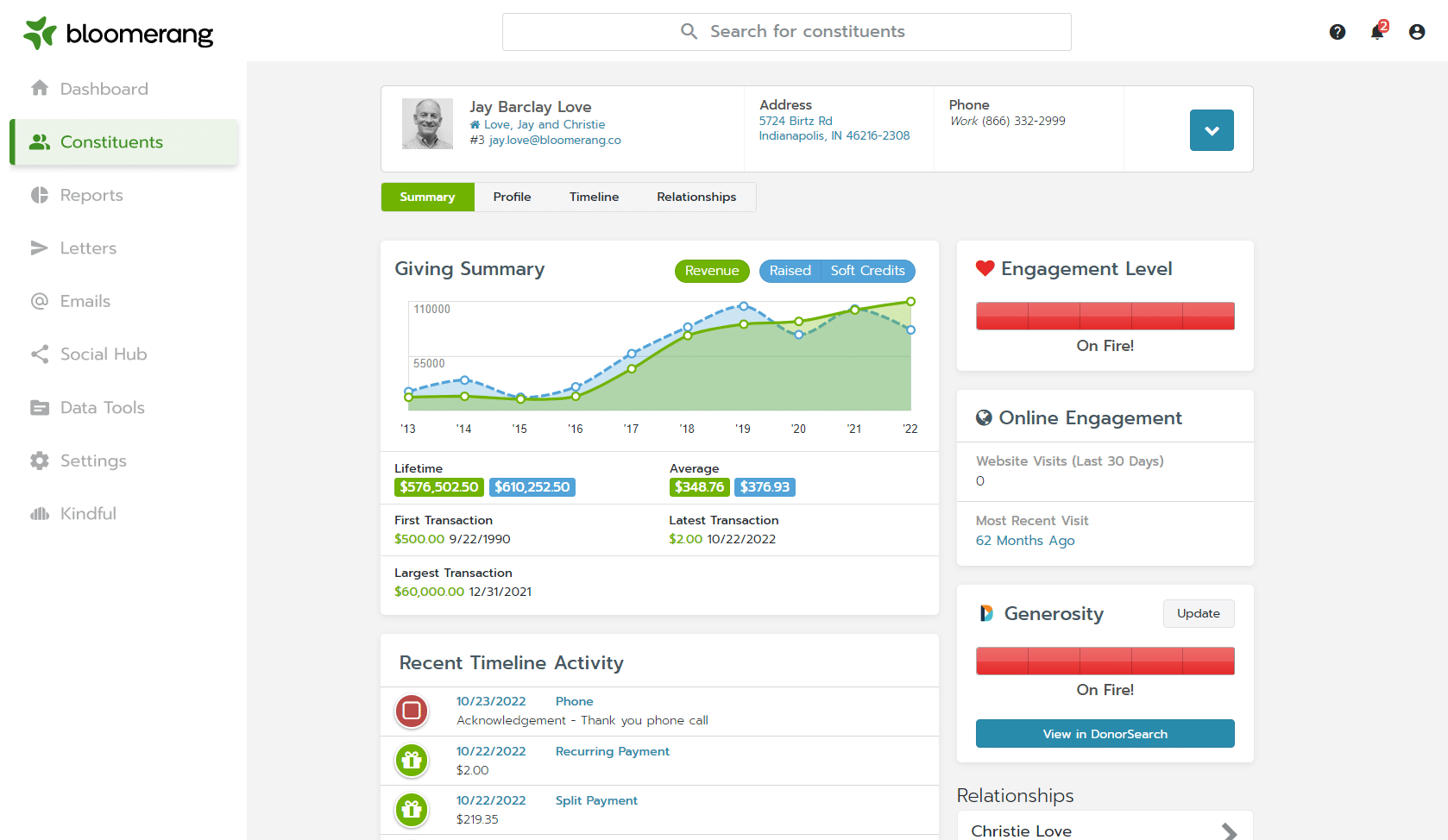Click the Generosity On Fire bar
Image resolution: width=1448 pixels, height=840 pixels.
[x=1105, y=661]
